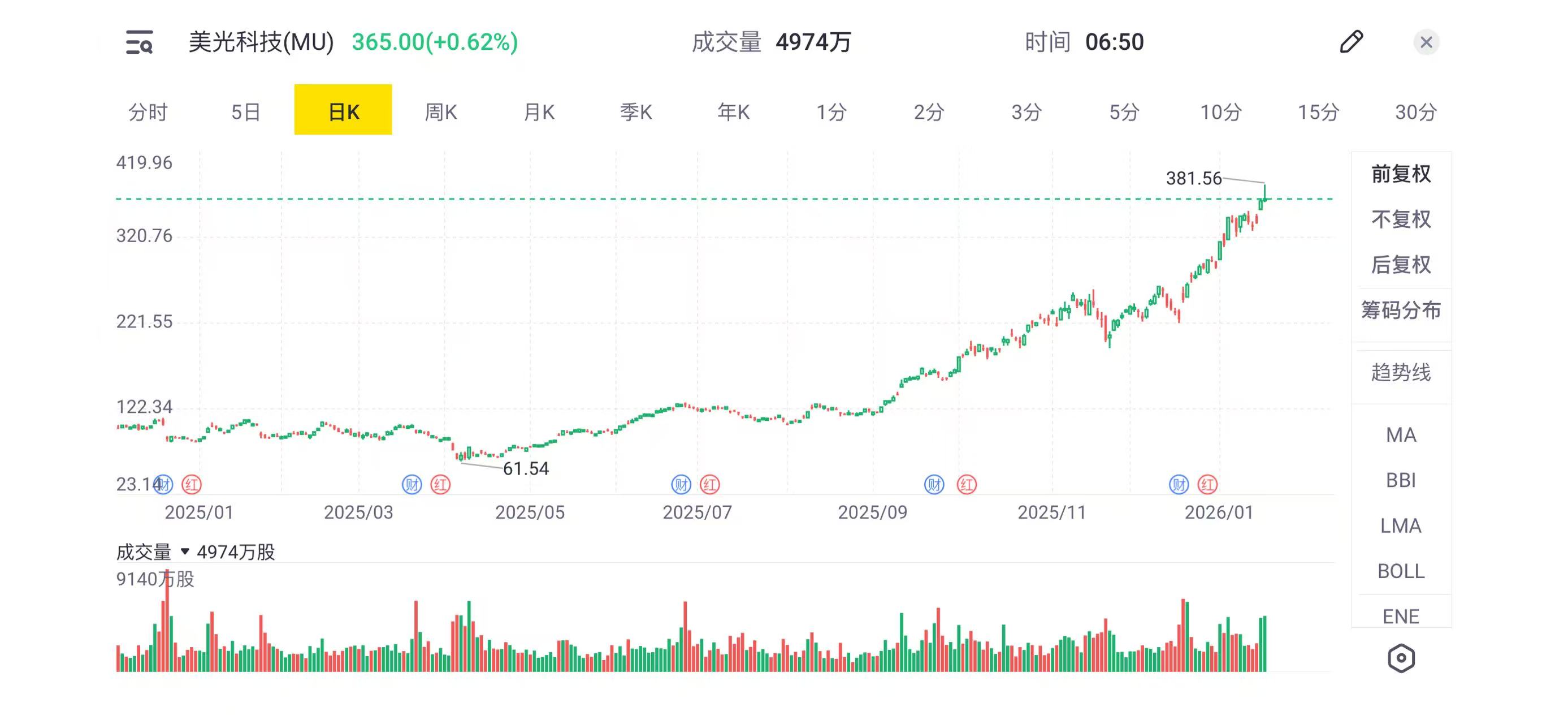
Task: Expand the 成交量 indicator dropdown arrow
Action: click(185, 551)
